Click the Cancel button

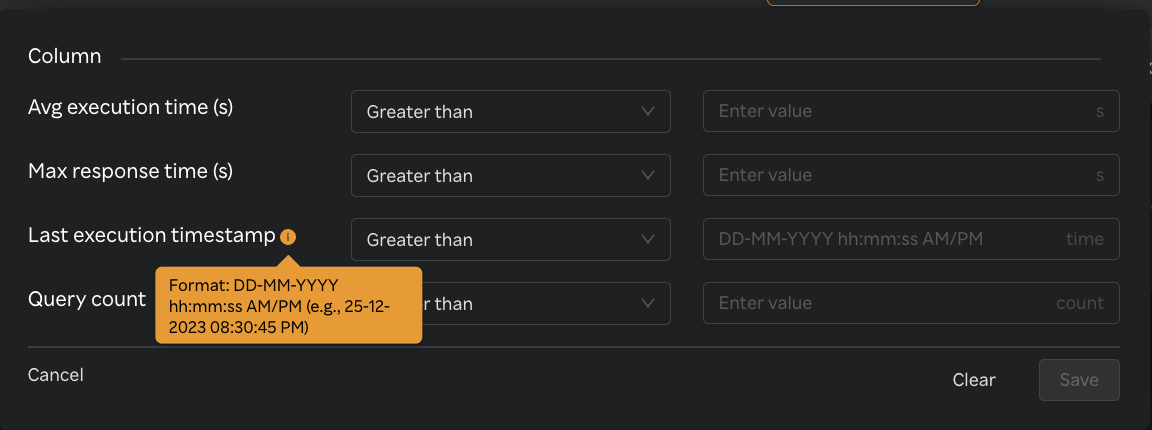point(56,375)
